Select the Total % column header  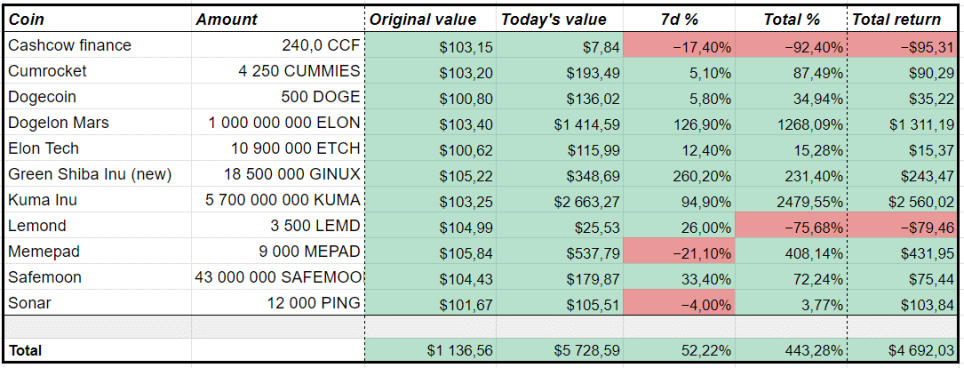pos(791,20)
